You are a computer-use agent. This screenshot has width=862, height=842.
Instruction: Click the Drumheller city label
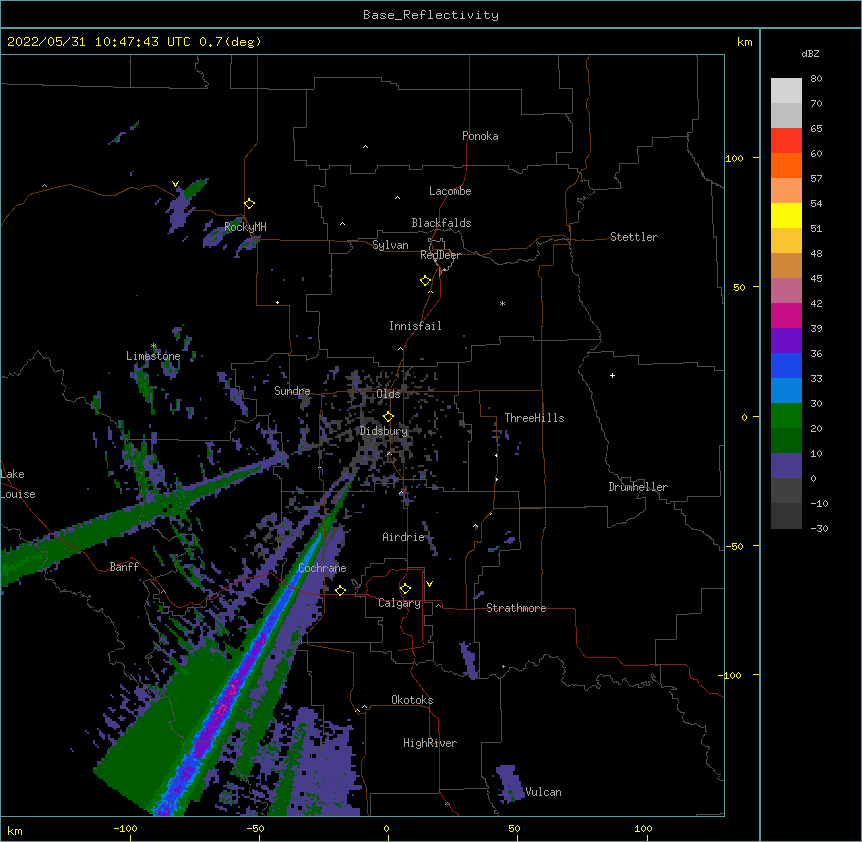[x=638, y=487]
